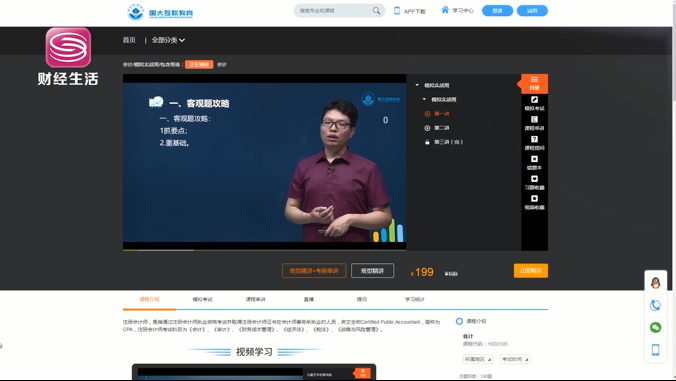
Task: Switch to the 学习统计 tab
Action: tap(414, 299)
